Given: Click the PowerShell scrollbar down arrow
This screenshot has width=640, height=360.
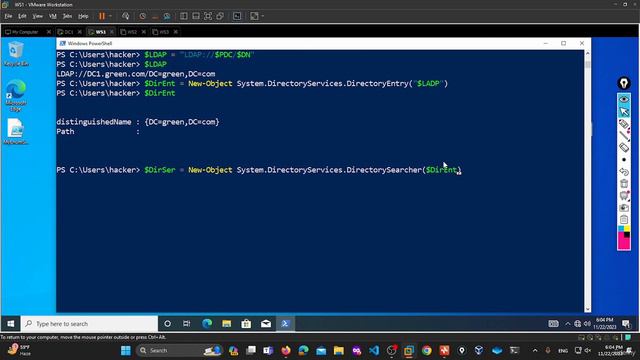Looking at the screenshot, I should (588, 309).
